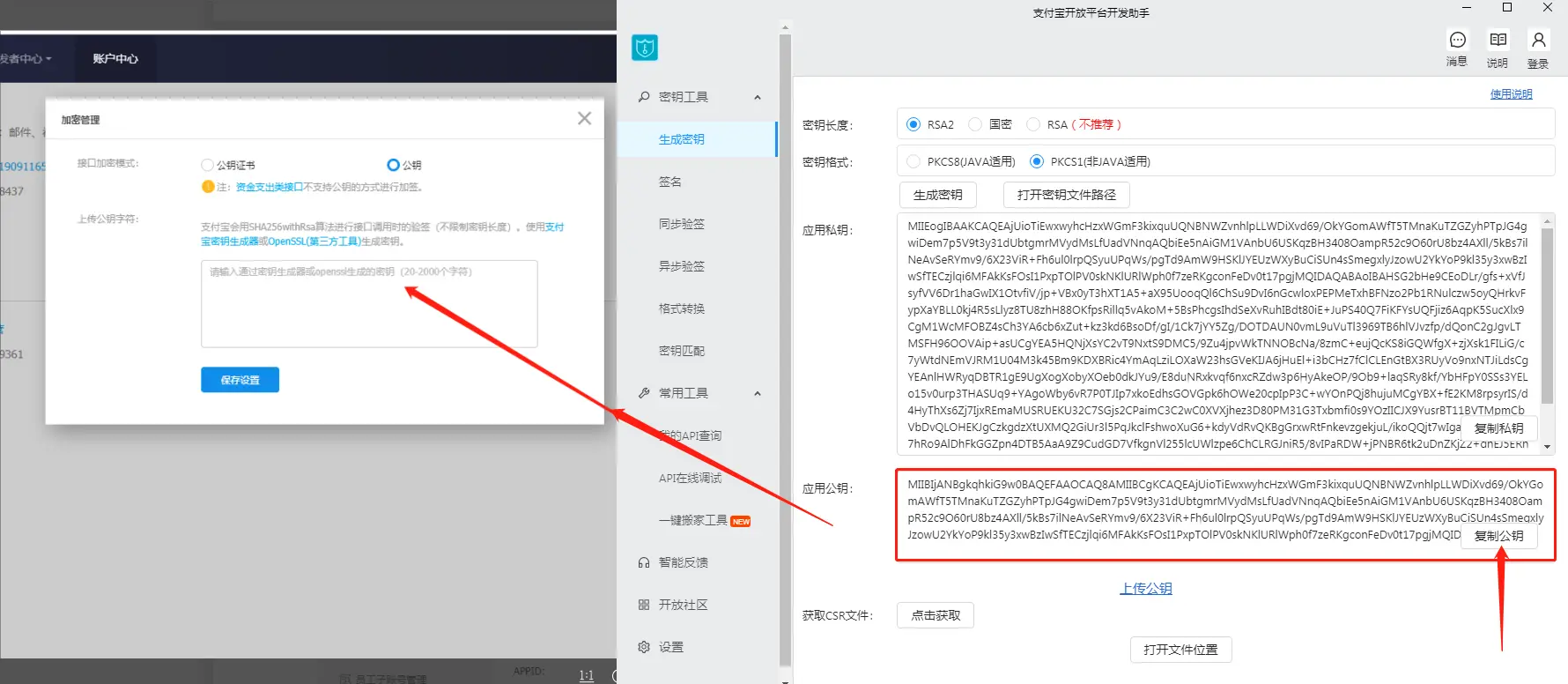Viewport: 1568px width, 684px height.
Task: Collapse the 密钥工具 section chevron
Action: [758, 97]
